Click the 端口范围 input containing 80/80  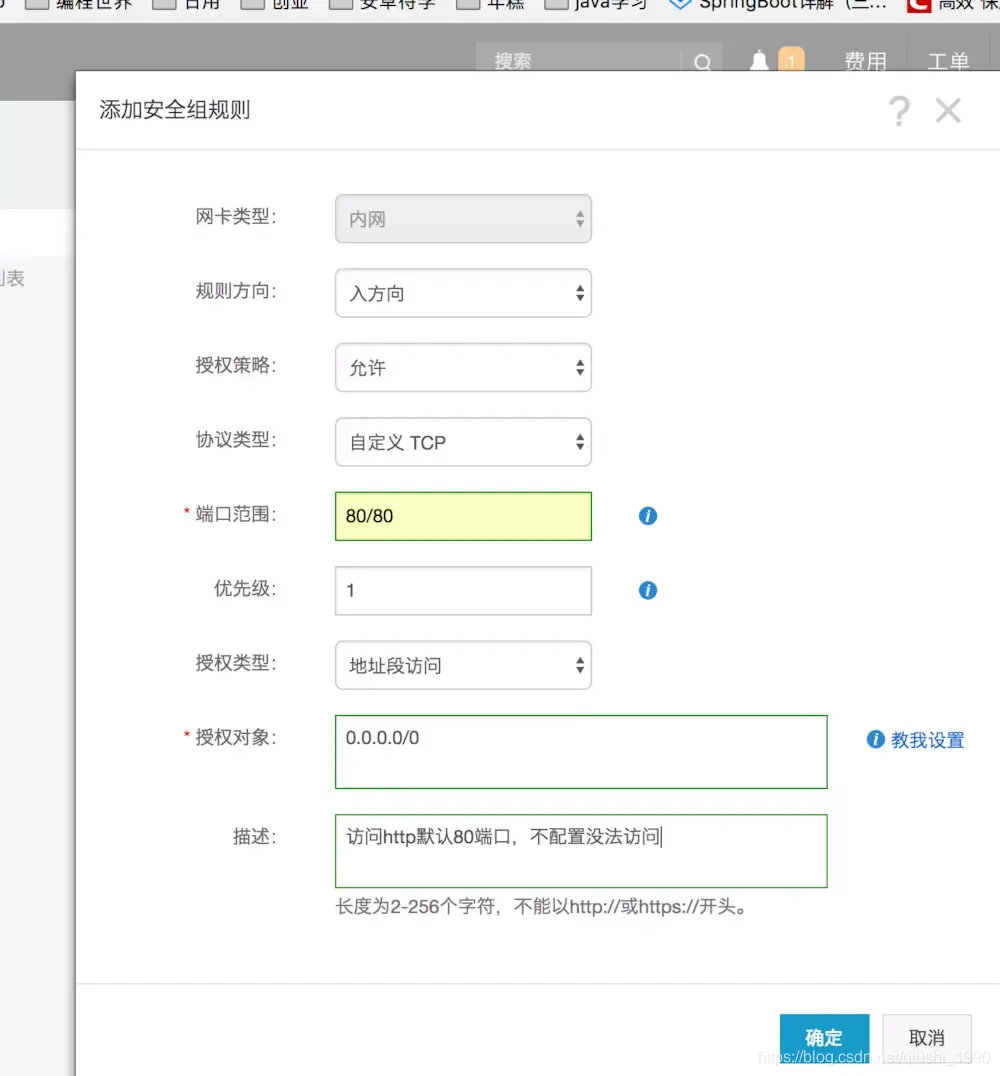point(463,516)
